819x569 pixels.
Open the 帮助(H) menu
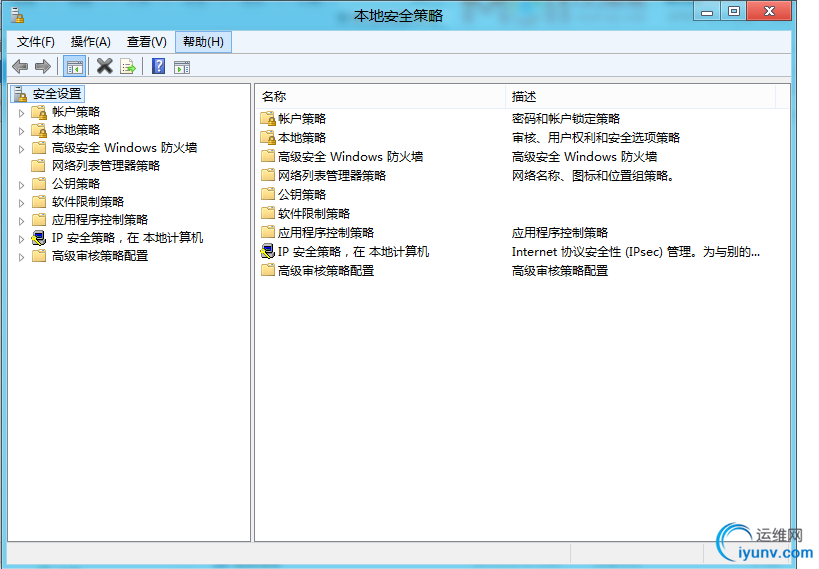pos(203,42)
